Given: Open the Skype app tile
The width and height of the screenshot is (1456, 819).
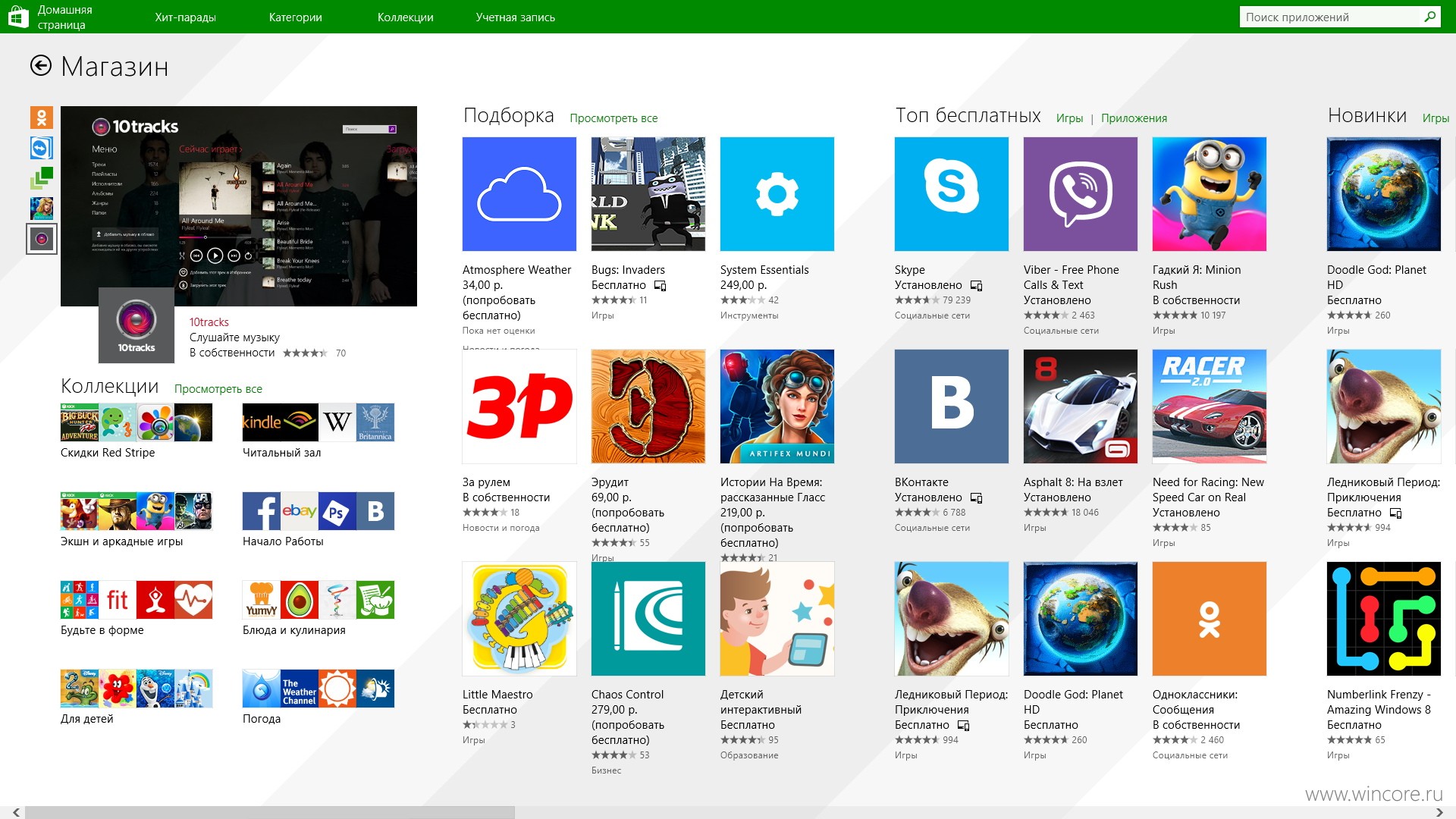Looking at the screenshot, I should (x=952, y=194).
